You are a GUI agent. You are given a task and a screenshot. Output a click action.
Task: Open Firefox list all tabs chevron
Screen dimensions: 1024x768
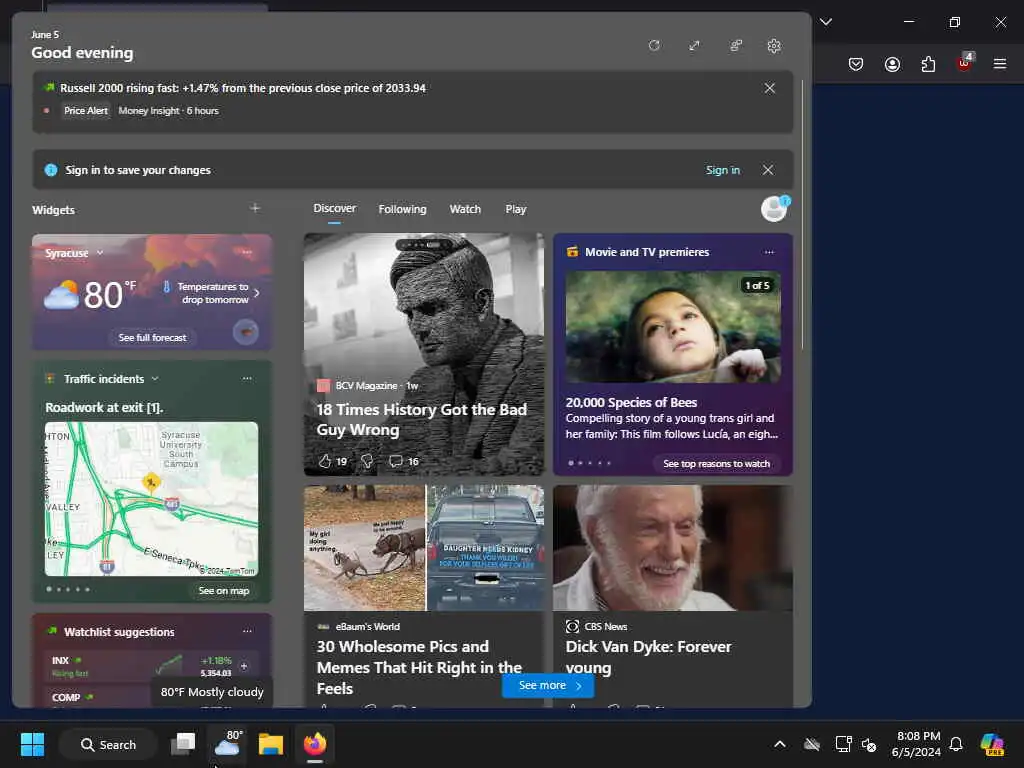tap(826, 22)
